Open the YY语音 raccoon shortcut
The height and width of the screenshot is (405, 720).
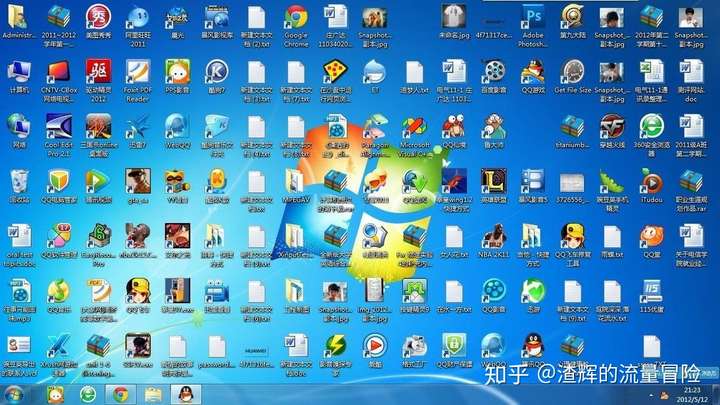tap(177, 182)
